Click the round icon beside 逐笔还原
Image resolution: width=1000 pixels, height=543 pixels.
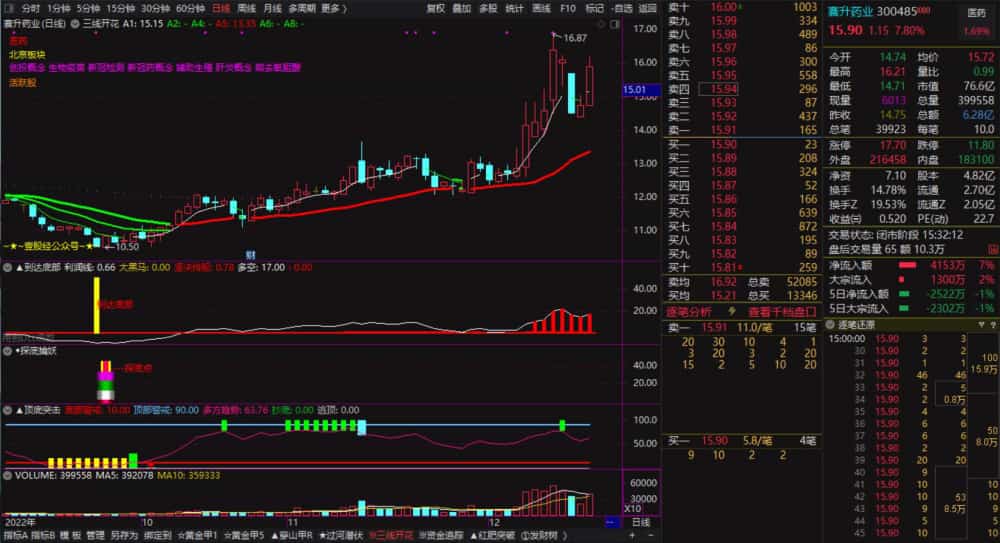pyautogui.click(x=830, y=325)
